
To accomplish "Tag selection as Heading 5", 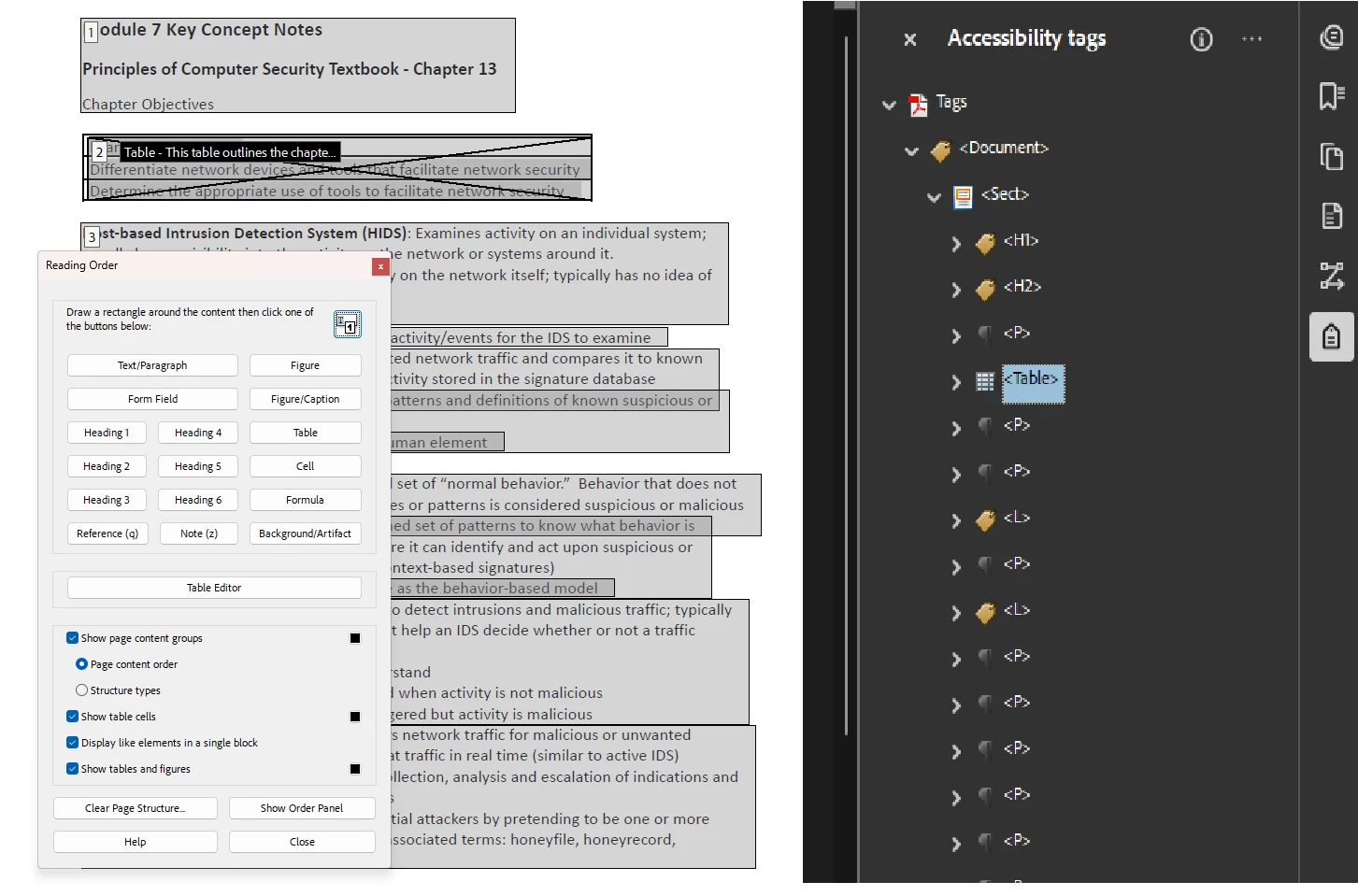I will click(198, 466).
